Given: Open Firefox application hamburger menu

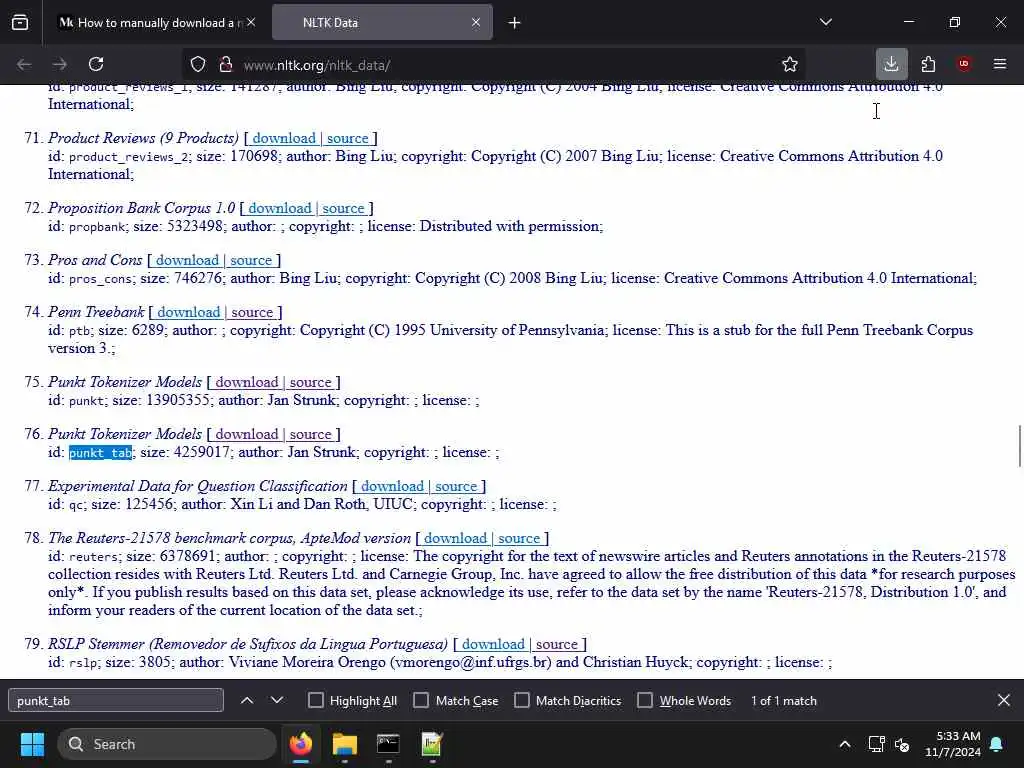Looking at the screenshot, I should (1000, 64).
